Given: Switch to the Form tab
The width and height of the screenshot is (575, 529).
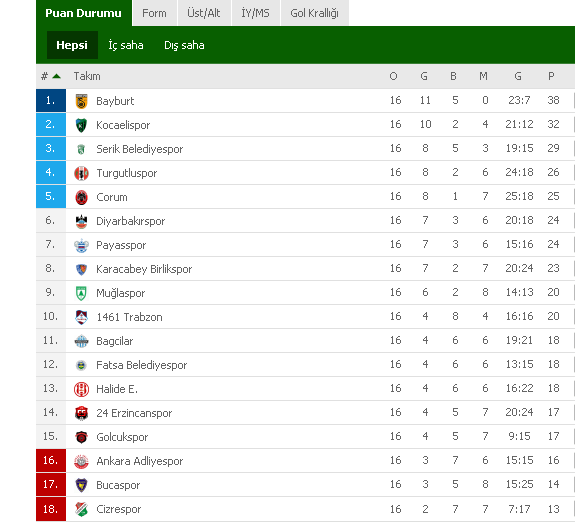Looking at the screenshot, I should click(154, 13).
